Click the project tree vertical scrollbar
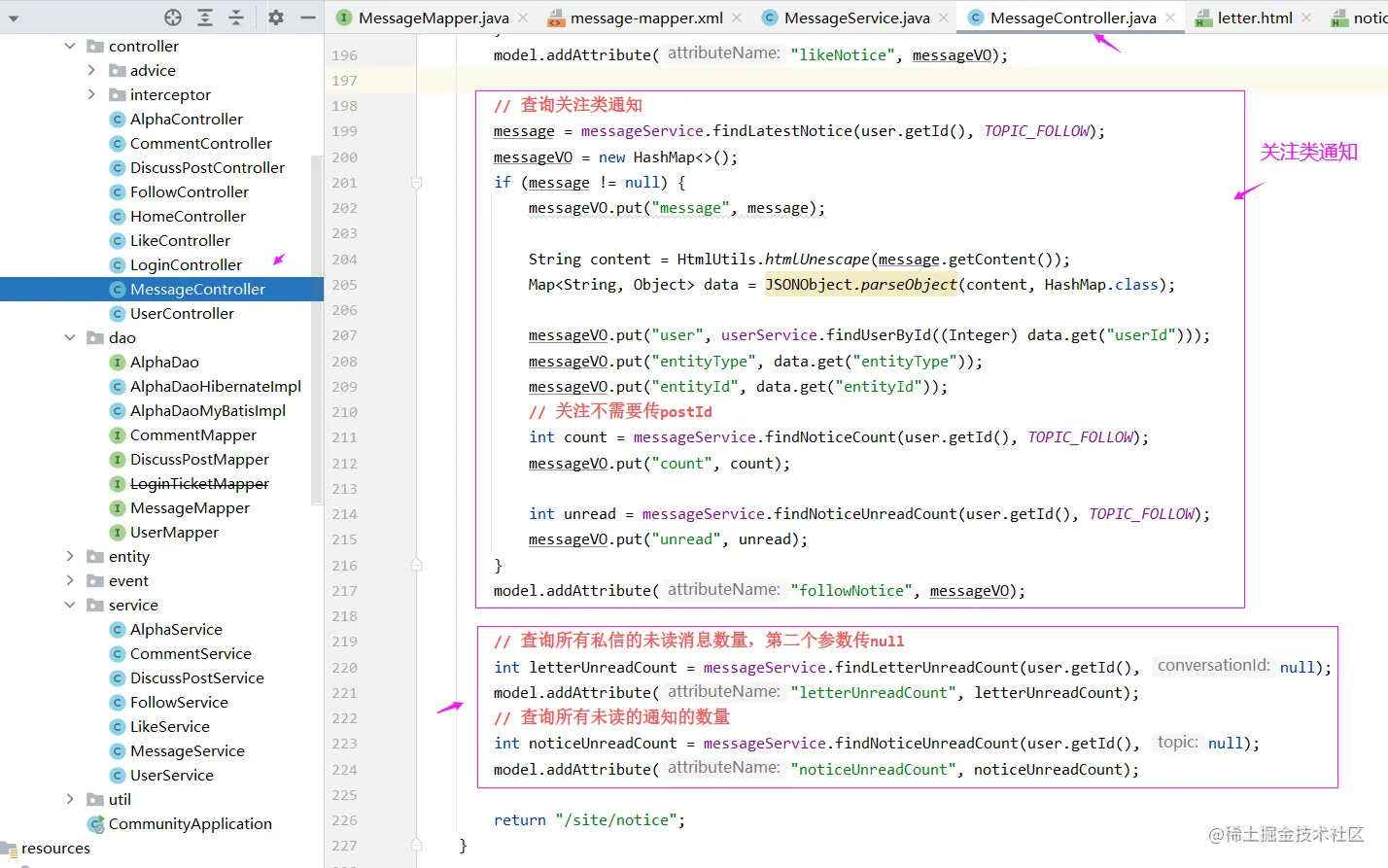 (x=316, y=330)
